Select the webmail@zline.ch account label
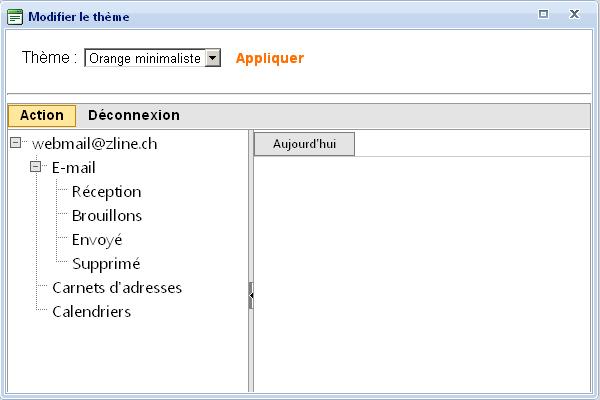 94,144
